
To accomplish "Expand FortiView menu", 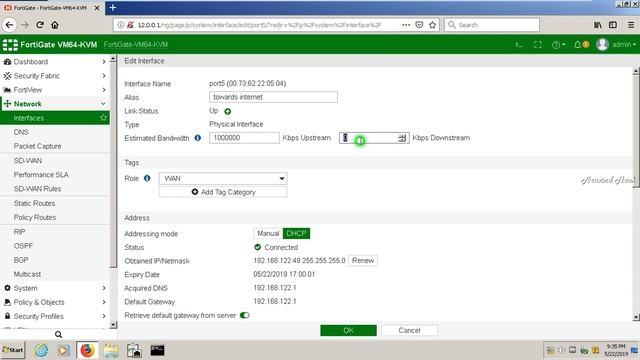I will point(55,90).
